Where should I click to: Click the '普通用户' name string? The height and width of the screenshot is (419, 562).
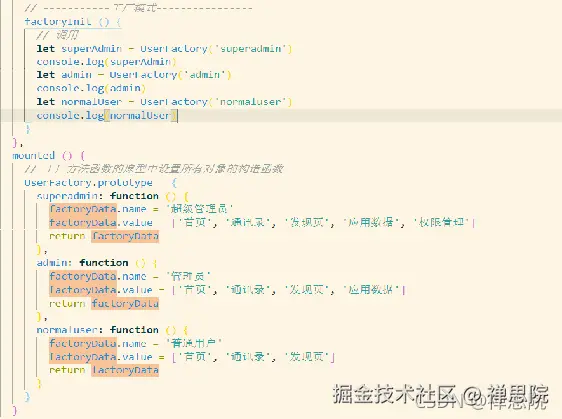(194, 343)
